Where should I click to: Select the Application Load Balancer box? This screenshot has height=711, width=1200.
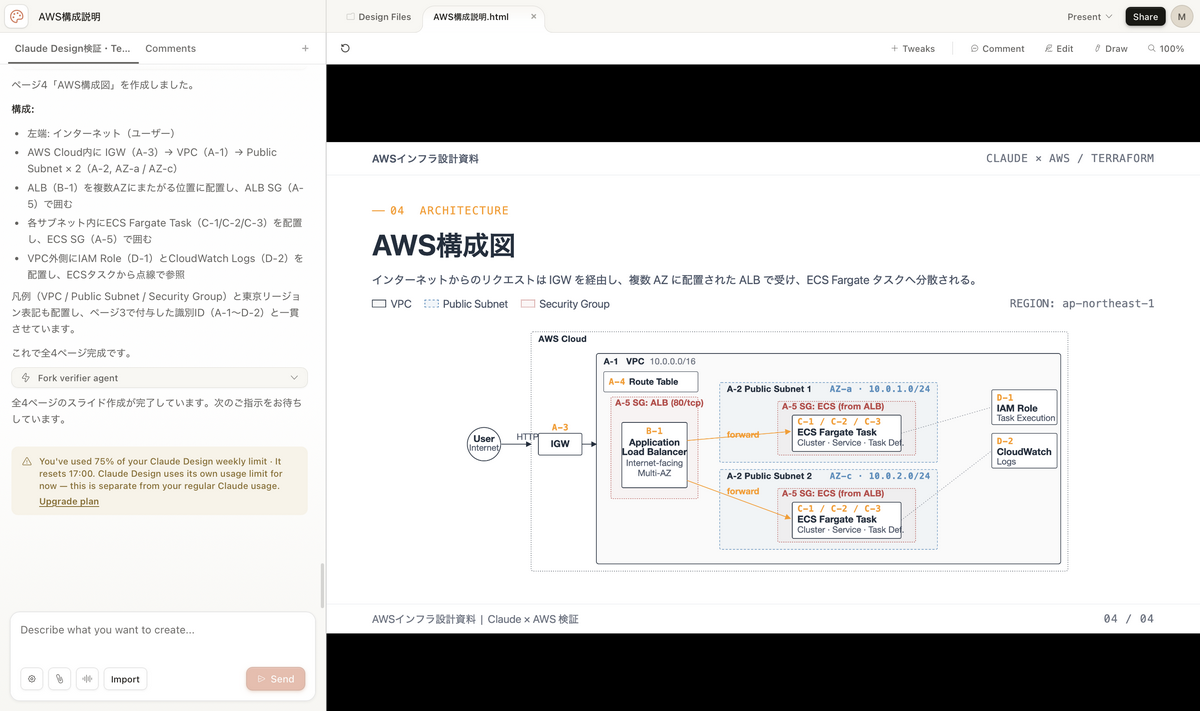(x=654, y=455)
